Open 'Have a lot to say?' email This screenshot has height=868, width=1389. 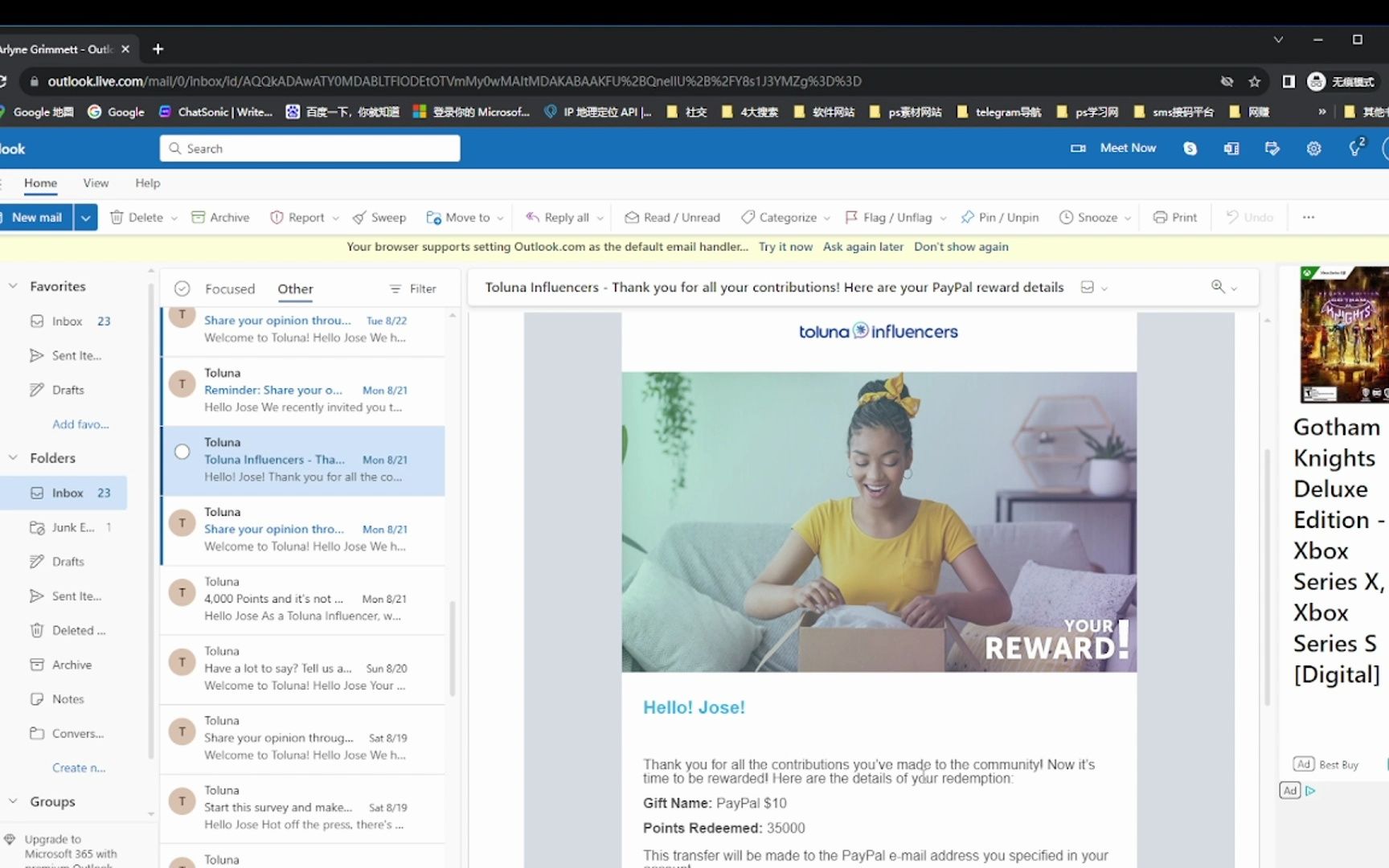[x=302, y=669]
